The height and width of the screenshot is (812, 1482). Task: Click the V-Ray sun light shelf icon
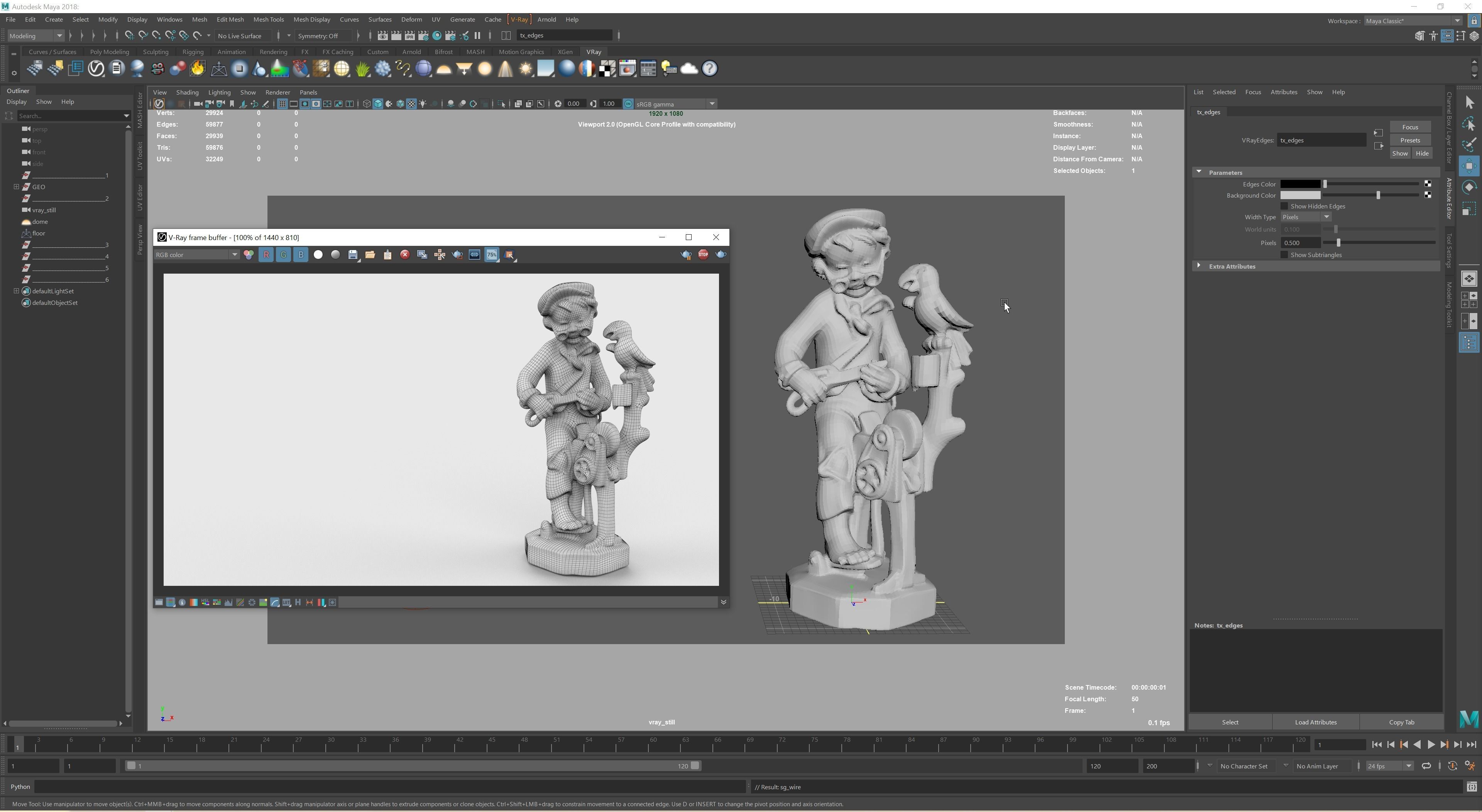525,69
